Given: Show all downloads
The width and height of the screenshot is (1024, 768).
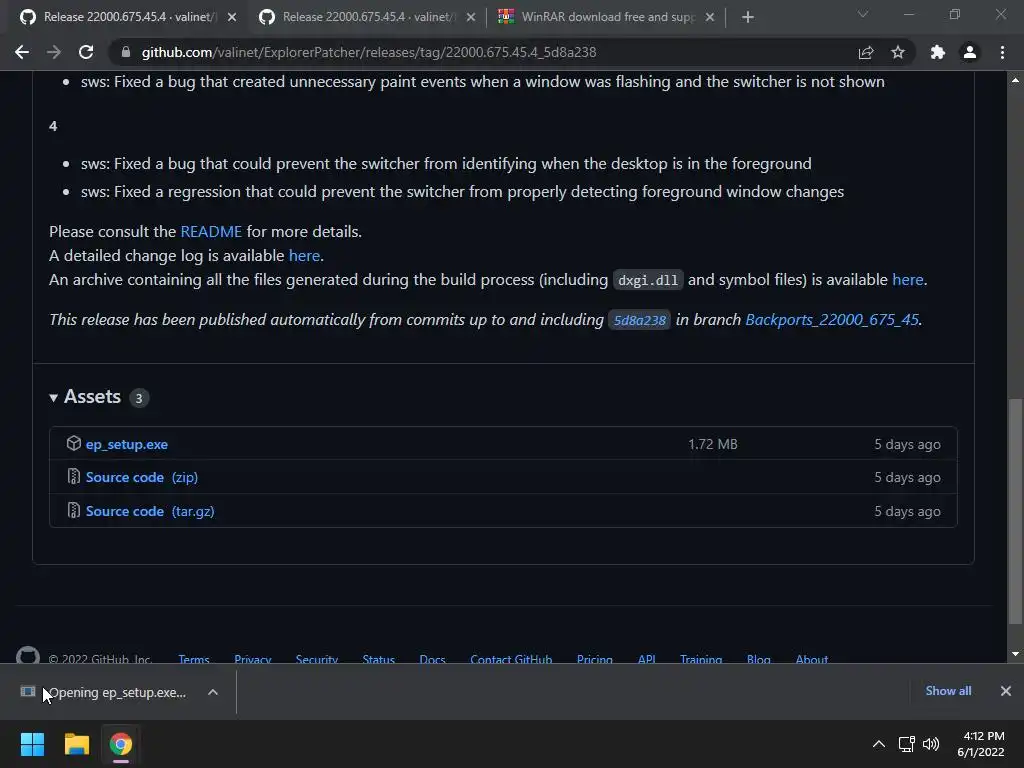Looking at the screenshot, I should (x=948, y=691).
